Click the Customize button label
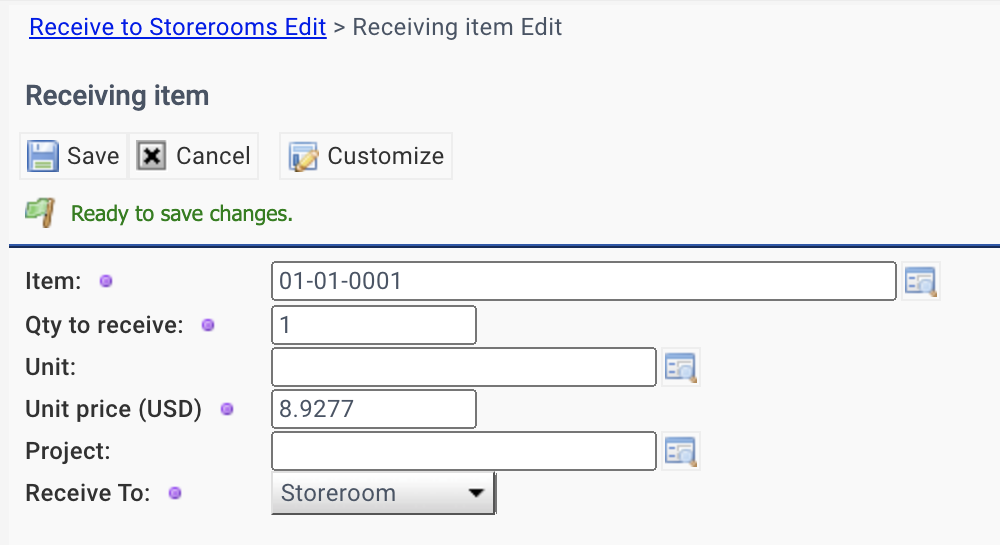Image resolution: width=1000 pixels, height=545 pixels. coord(386,156)
